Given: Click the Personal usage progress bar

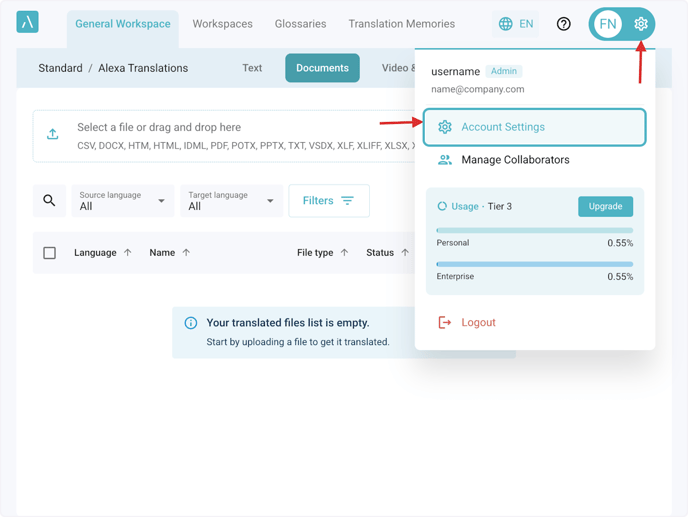Looking at the screenshot, I should 534,231.
